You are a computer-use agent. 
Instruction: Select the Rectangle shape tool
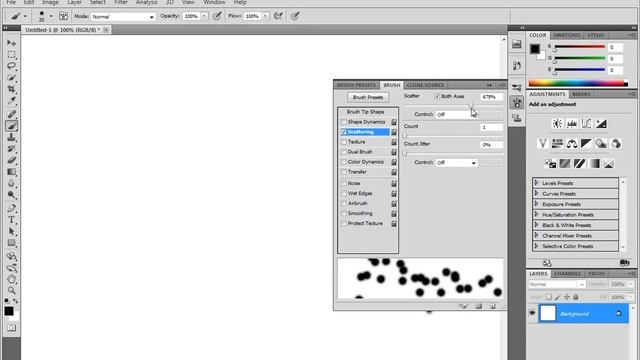coord(11,243)
